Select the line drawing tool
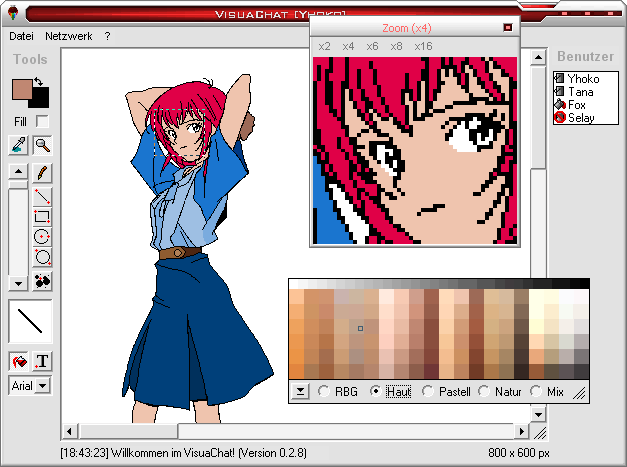Viewport: 627px width, 467px height. [42, 196]
